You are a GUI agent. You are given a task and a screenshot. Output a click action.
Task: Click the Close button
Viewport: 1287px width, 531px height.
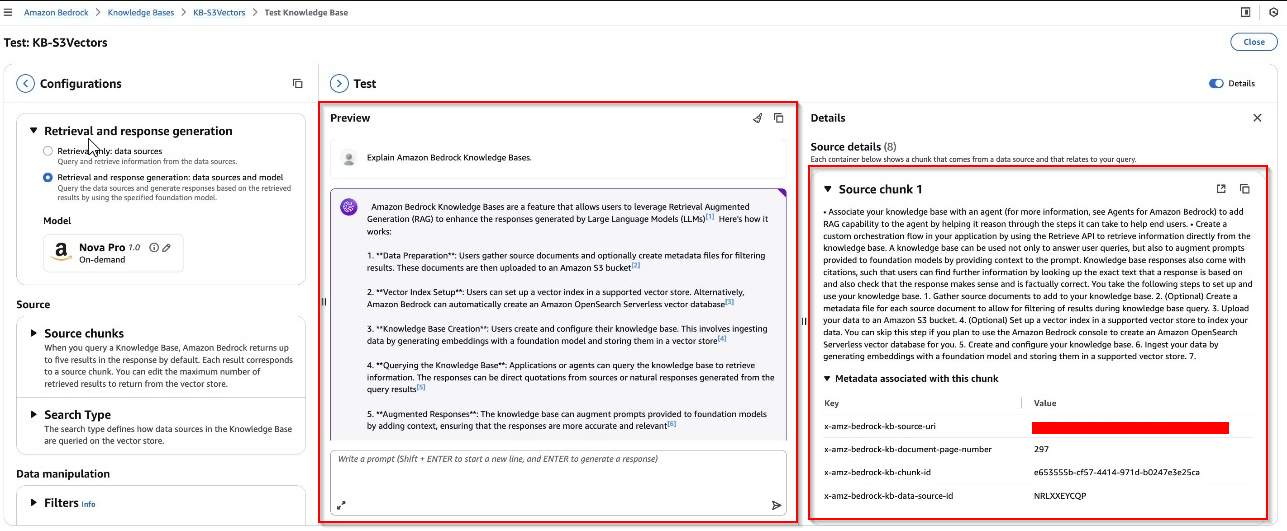pyautogui.click(x=1253, y=42)
